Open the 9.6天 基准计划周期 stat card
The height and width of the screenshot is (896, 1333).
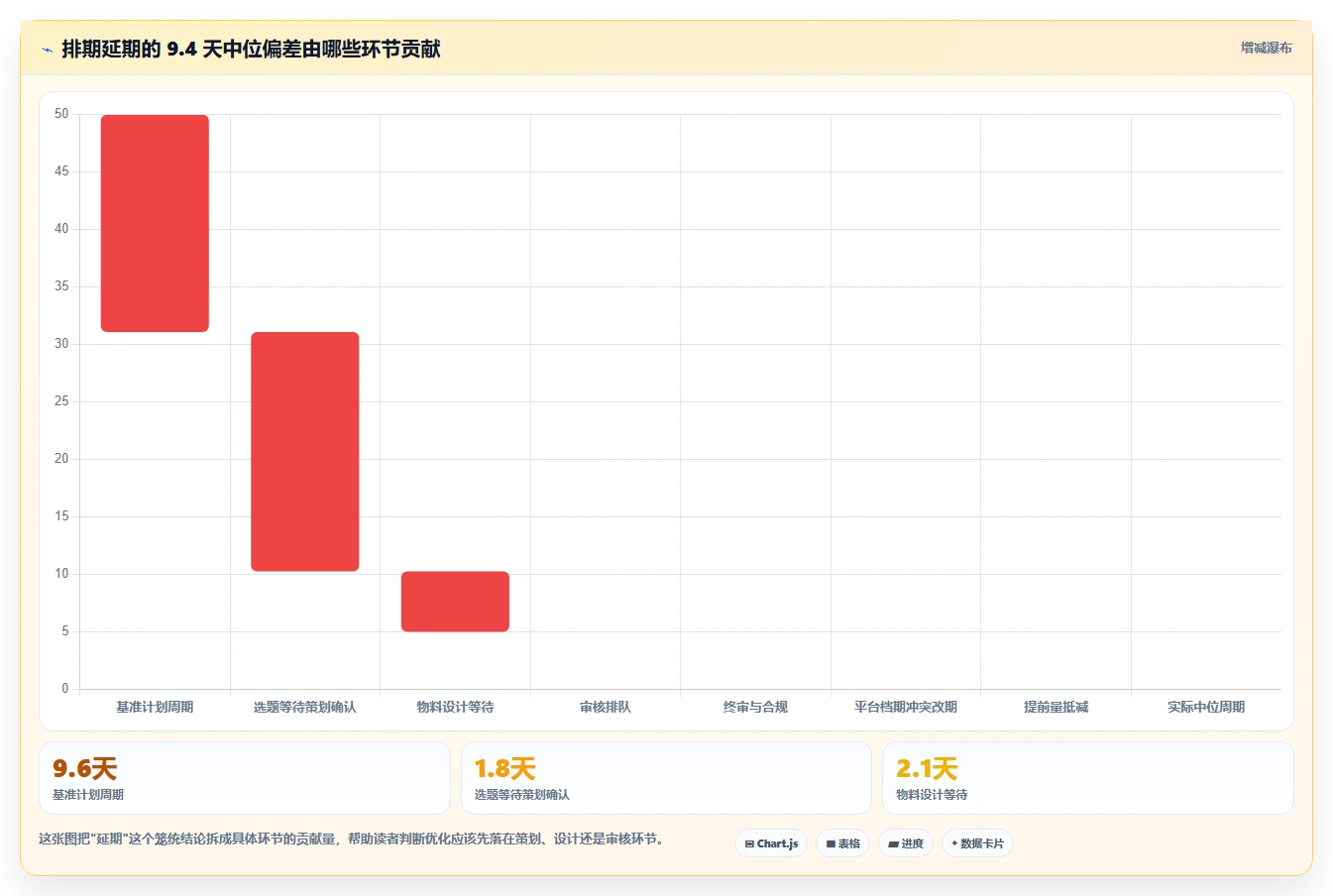point(245,778)
